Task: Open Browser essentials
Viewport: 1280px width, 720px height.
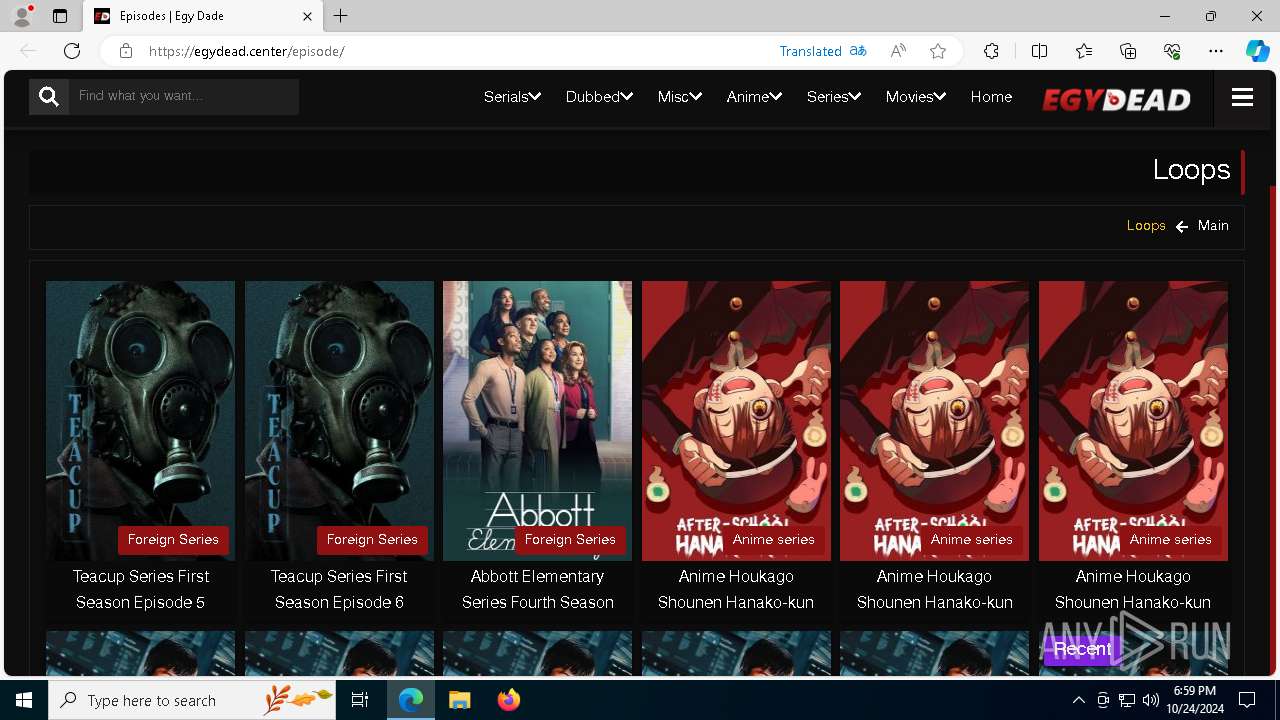Action: pos(1172,51)
